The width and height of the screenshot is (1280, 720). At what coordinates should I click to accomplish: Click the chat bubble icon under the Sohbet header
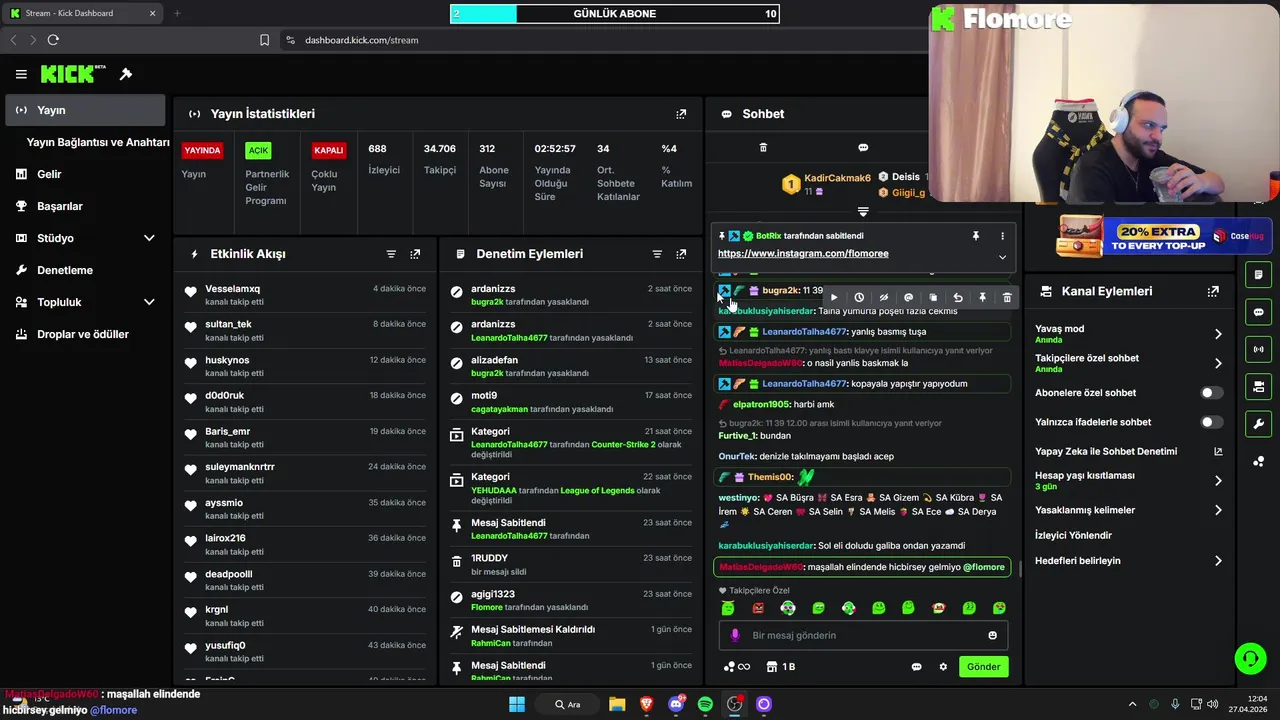(x=863, y=148)
